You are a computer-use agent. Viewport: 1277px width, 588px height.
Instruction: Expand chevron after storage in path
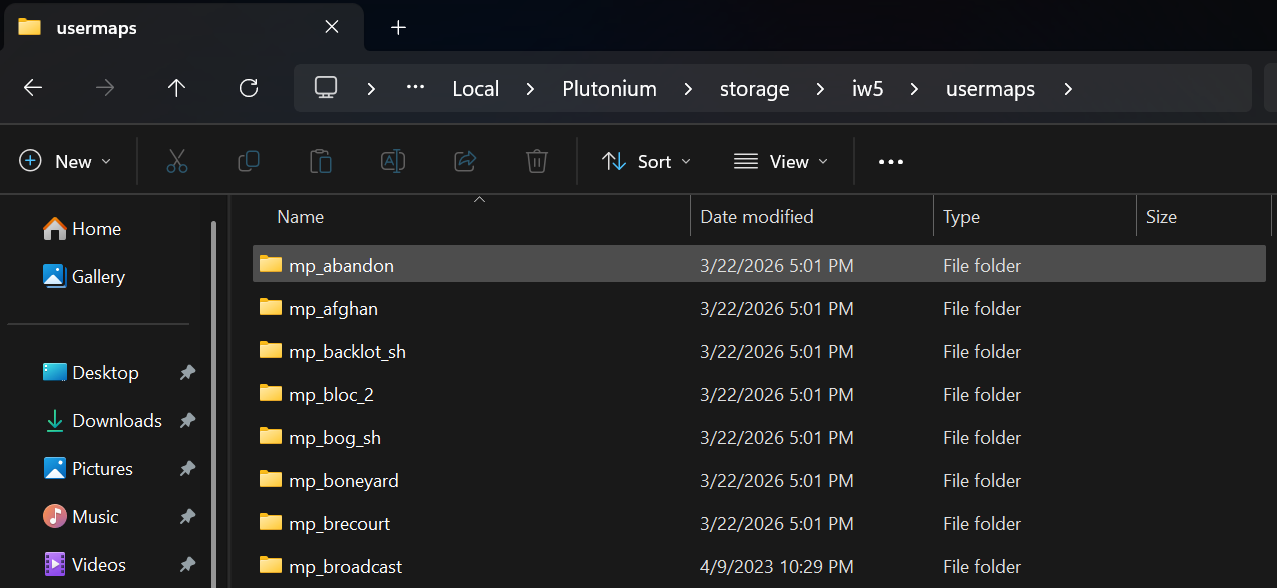coord(821,89)
